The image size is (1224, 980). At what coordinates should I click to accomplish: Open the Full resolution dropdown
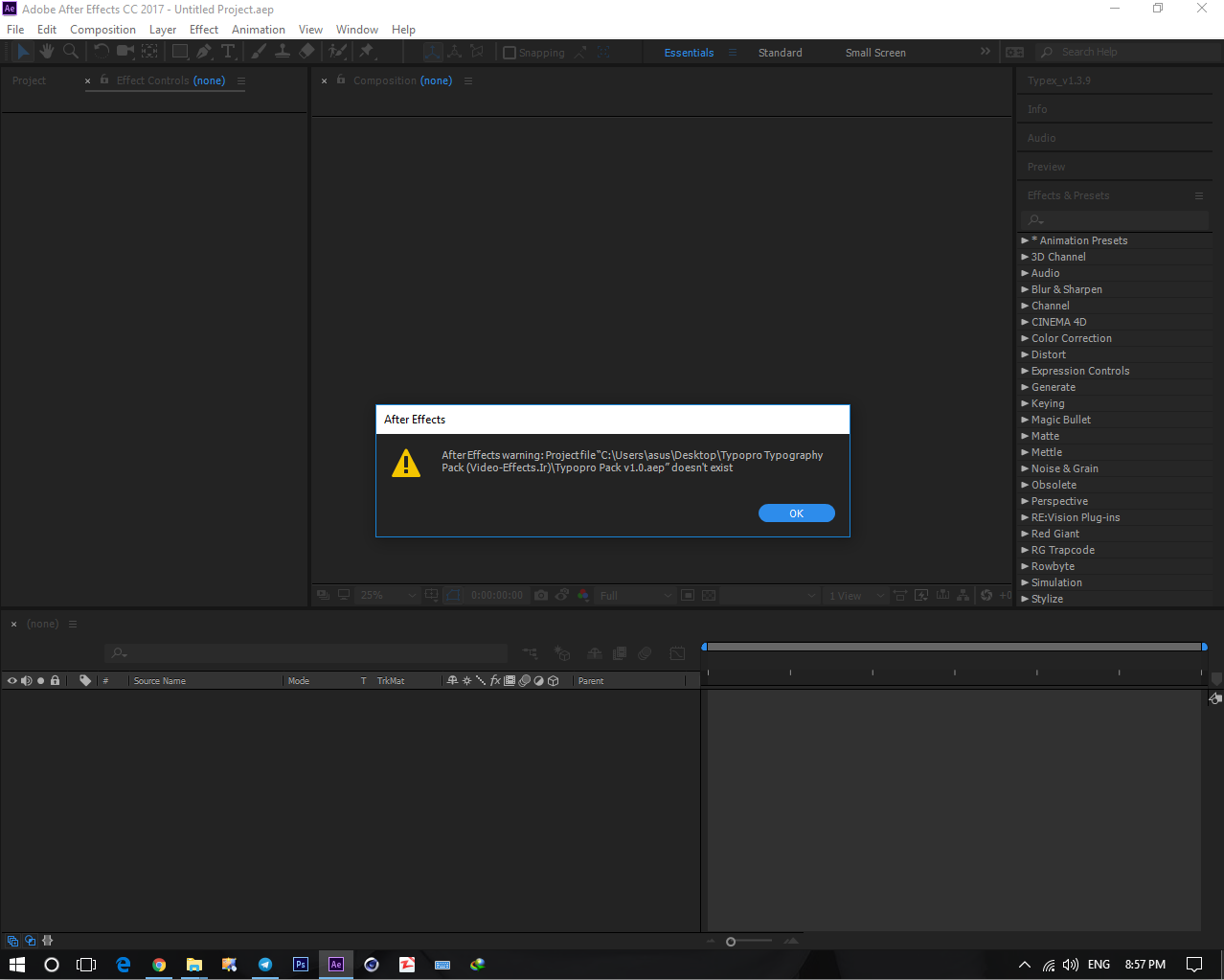(636, 595)
